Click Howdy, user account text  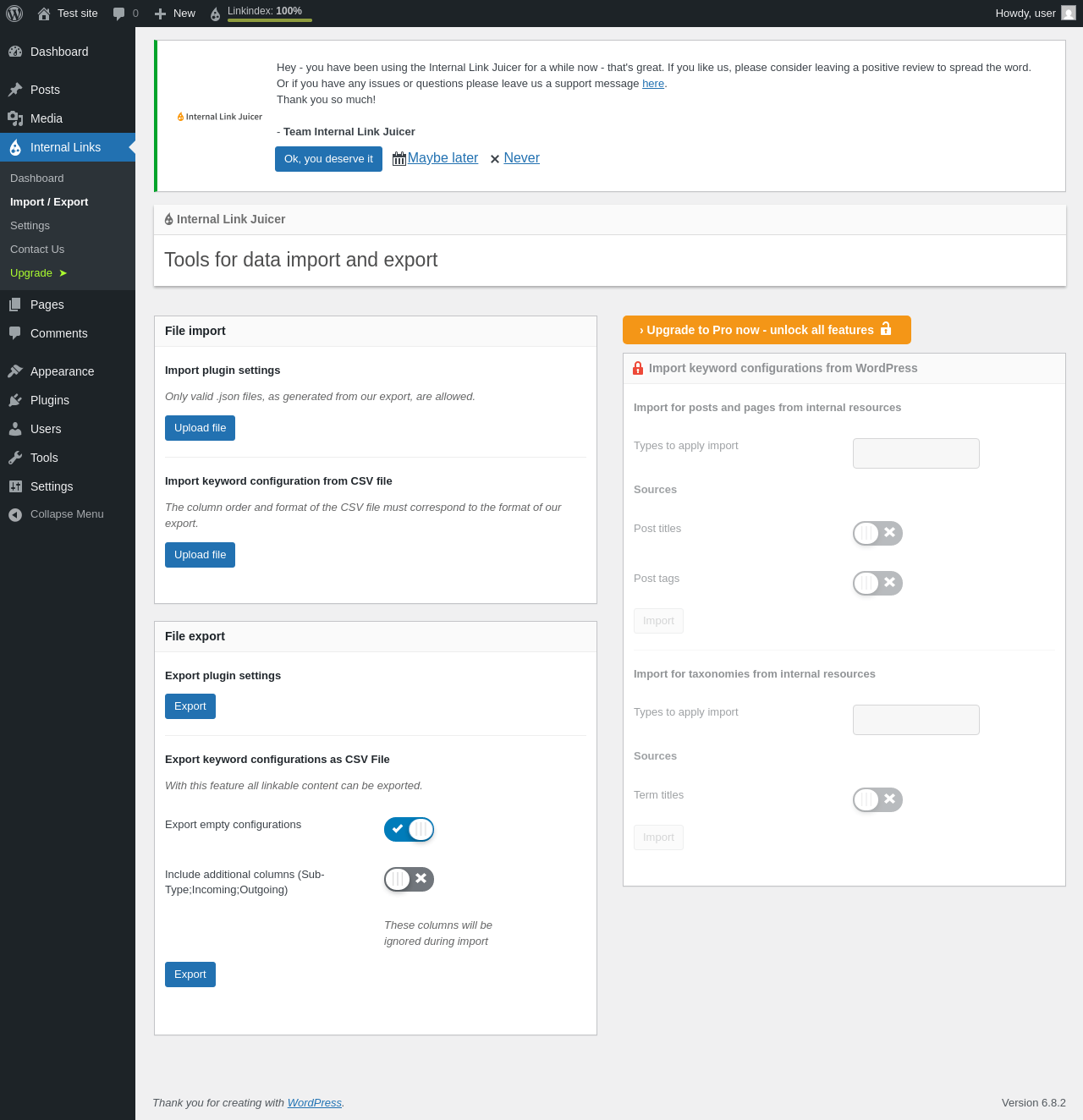[x=1025, y=14]
